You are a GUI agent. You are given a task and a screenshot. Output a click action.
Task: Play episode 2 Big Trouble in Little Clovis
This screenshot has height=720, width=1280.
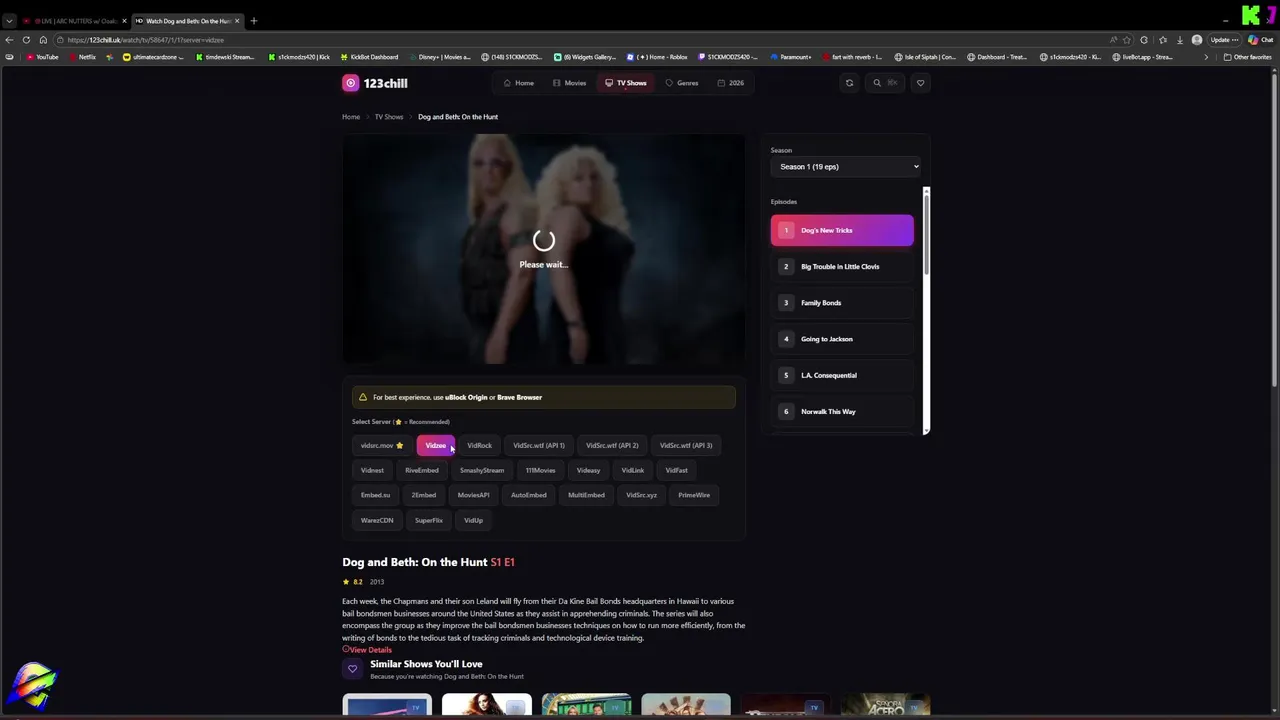[x=842, y=267]
